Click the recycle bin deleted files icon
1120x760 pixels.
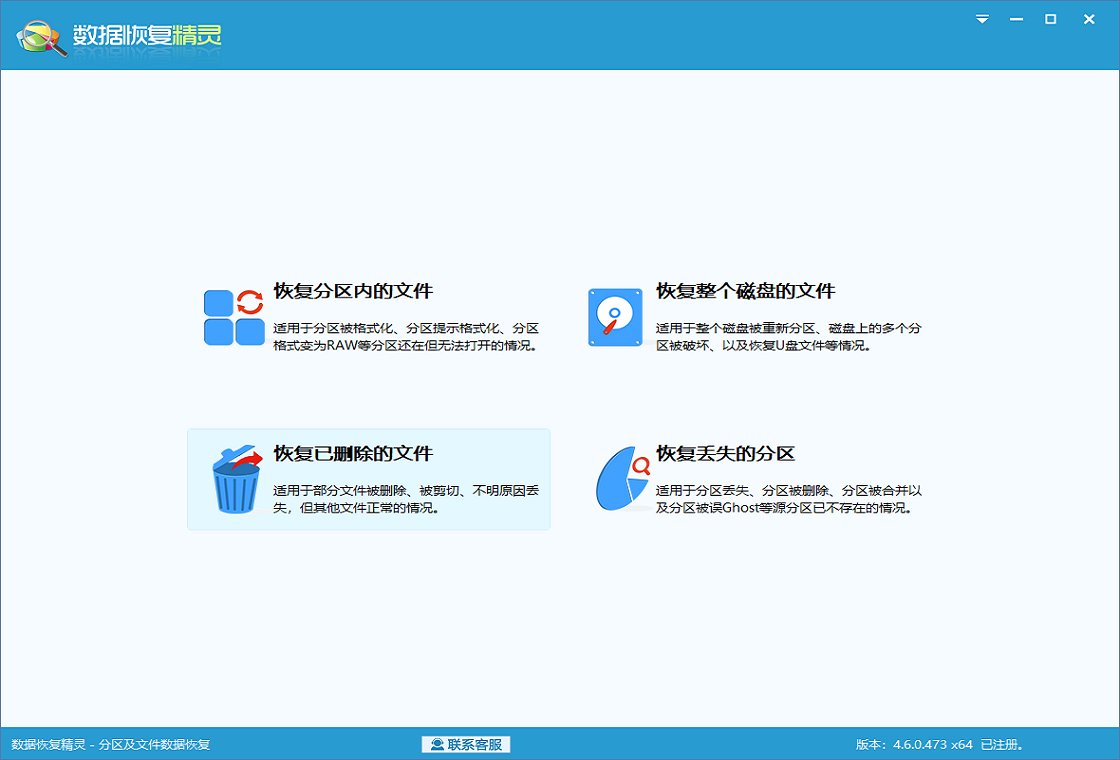tap(237, 479)
